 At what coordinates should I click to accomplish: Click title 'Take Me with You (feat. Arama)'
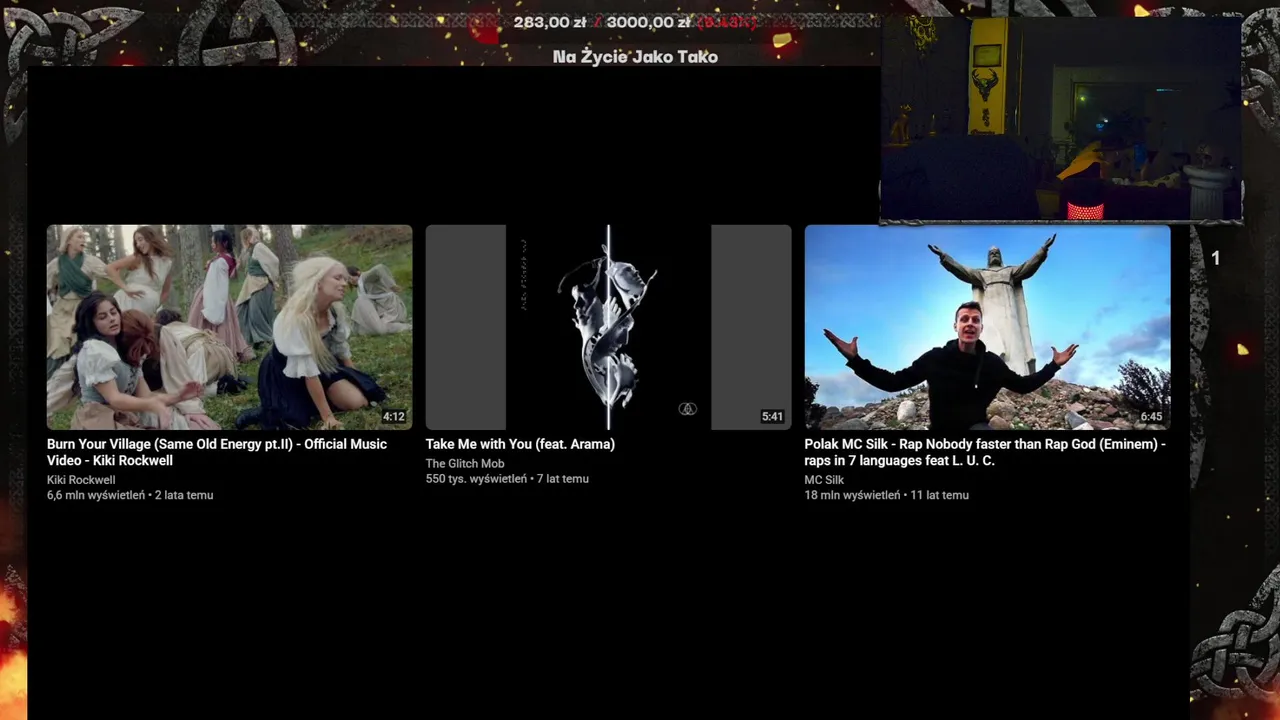click(x=520, y=444)
